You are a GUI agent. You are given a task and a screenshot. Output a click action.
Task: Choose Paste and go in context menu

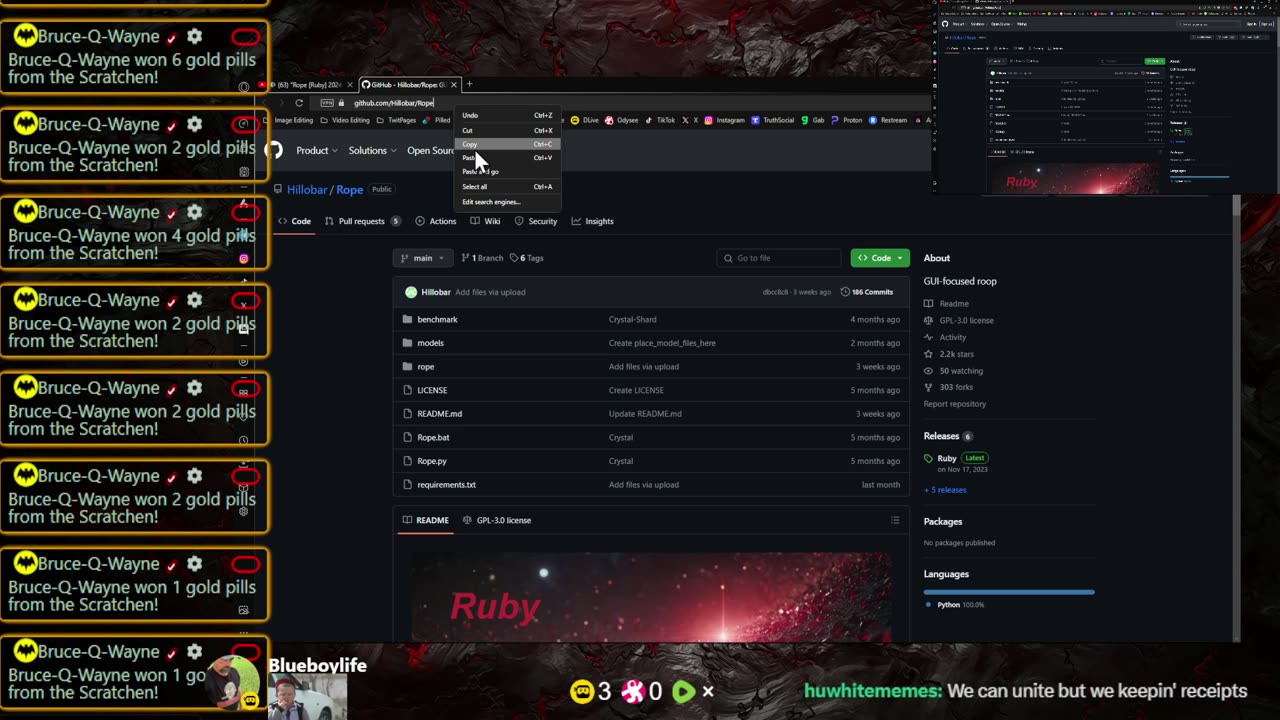pos(507,172)
